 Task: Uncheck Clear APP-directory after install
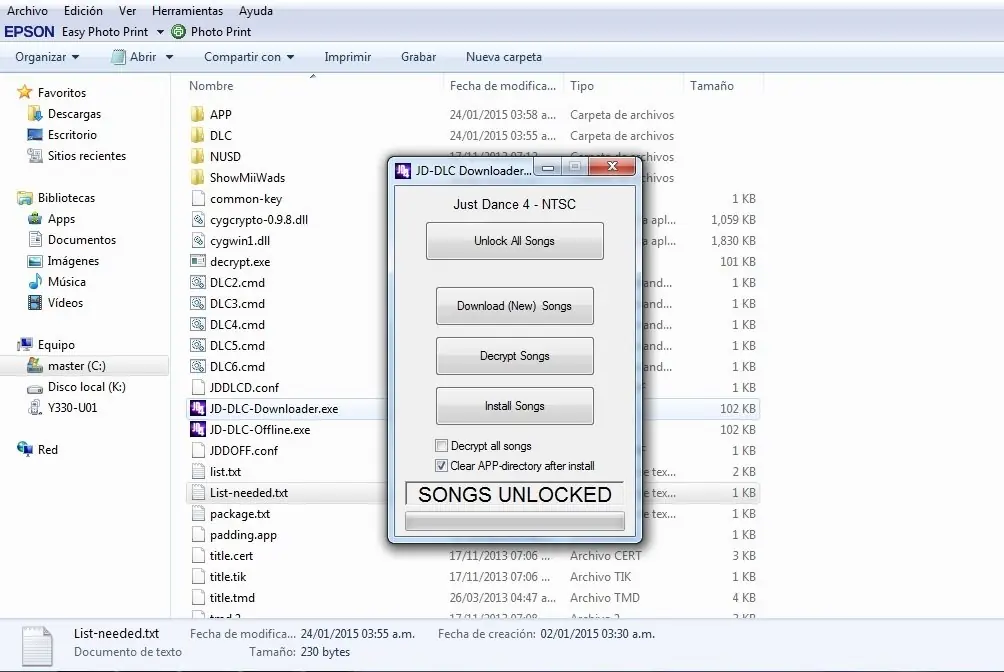[441, 466]
